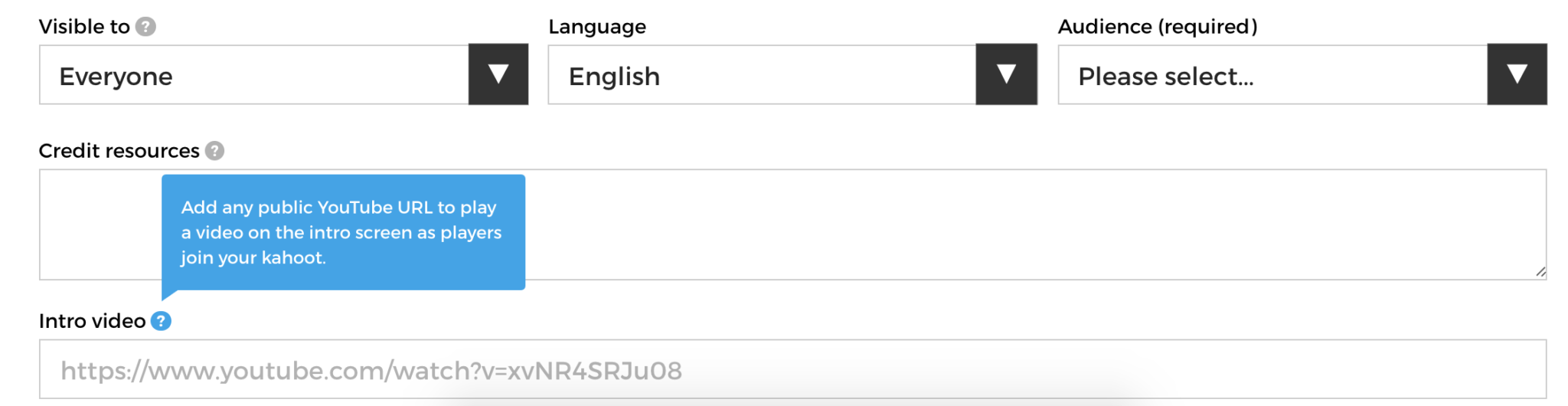Click the Please select audience field

[1272, 75]
